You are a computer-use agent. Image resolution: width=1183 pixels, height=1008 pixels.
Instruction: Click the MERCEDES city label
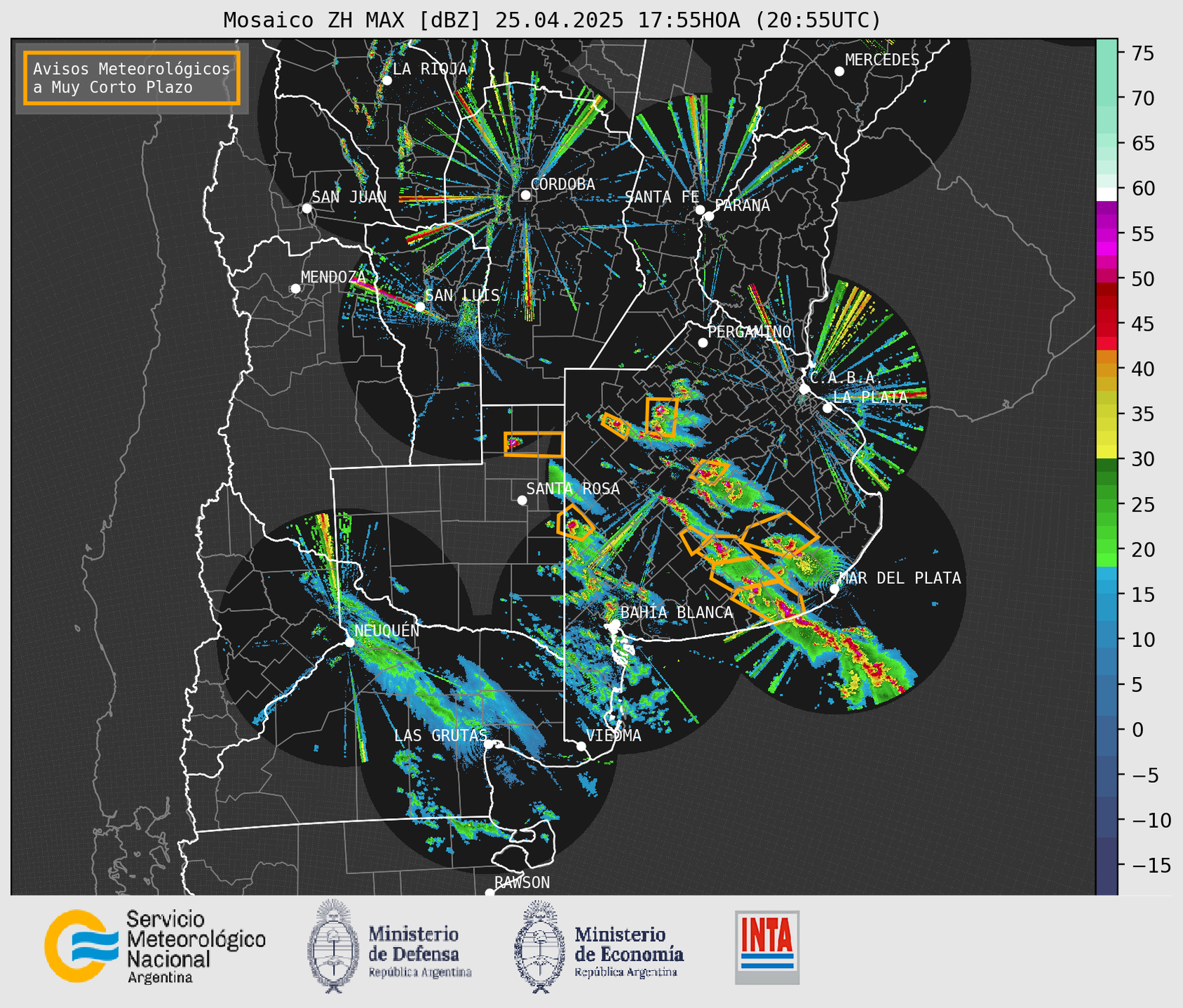(x=882, y=60)
